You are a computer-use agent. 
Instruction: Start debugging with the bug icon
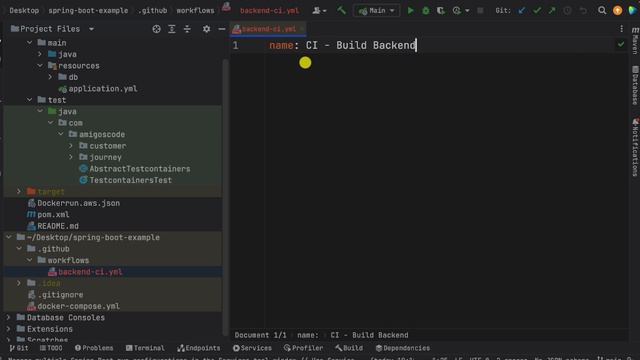(426, 11)
